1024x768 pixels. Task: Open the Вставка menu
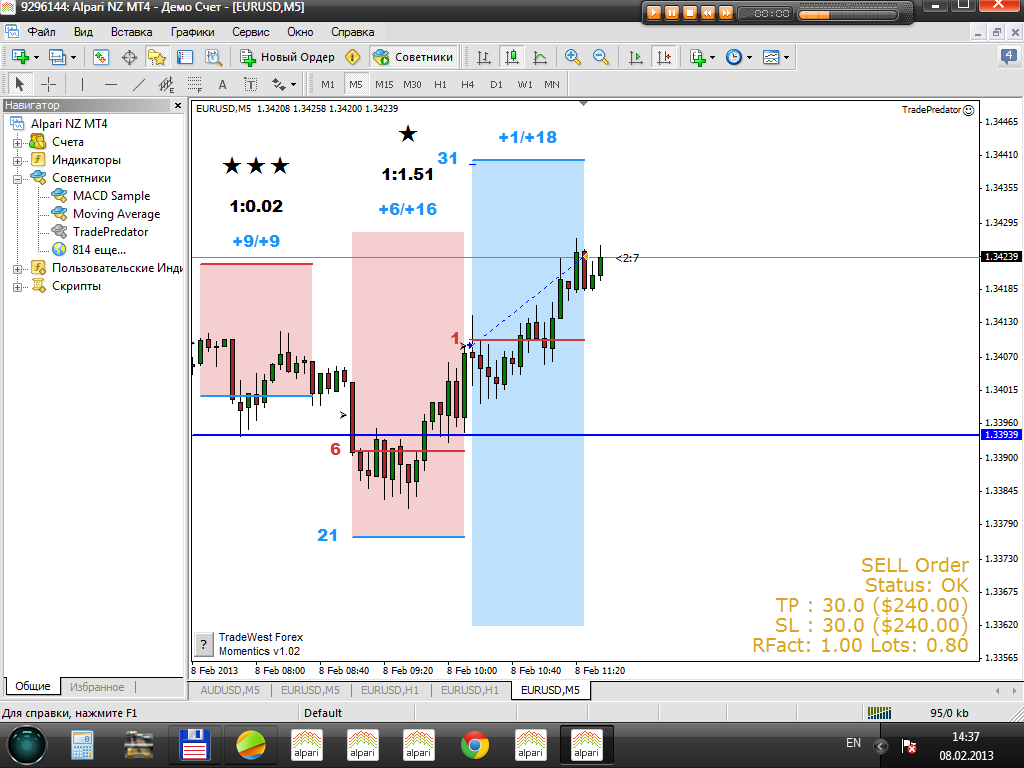coord(131,31)
